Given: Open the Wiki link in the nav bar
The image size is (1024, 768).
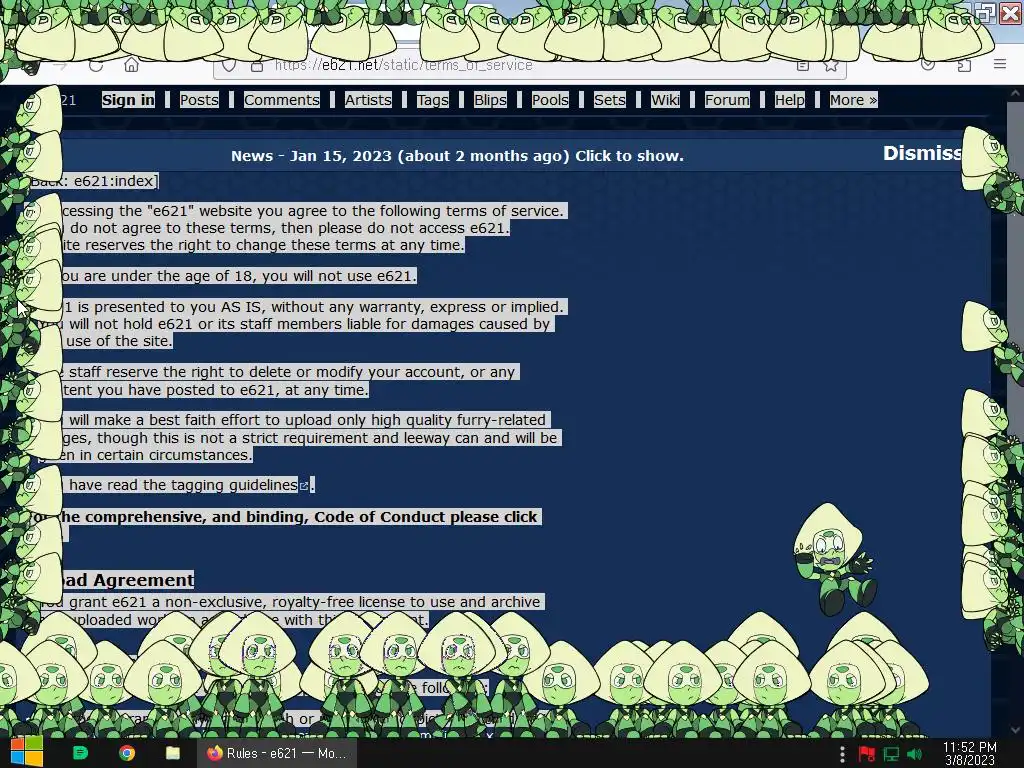Looking at the screenshot, I should (x=665, y=100).
